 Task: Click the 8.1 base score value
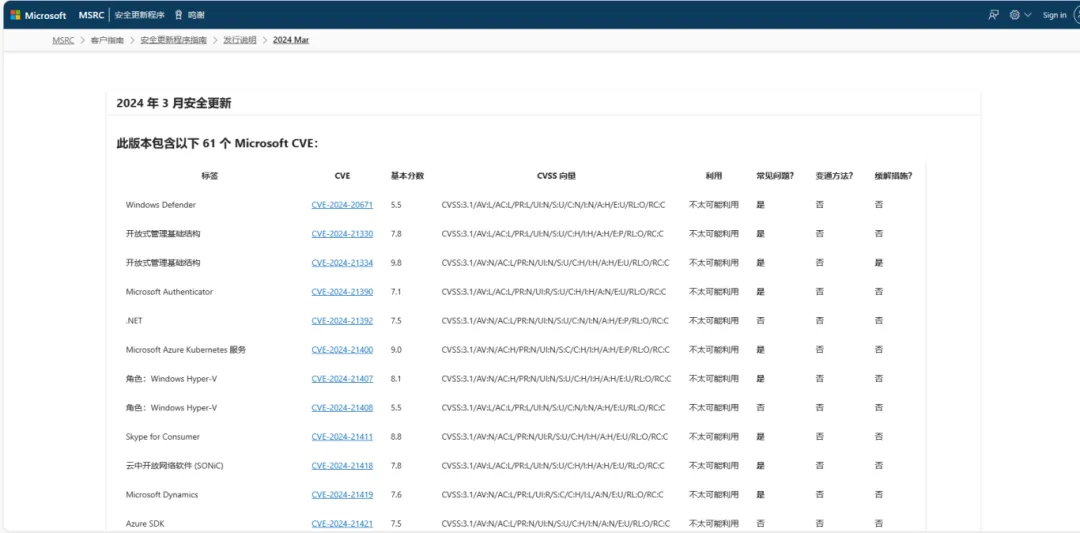click(396, 378)
